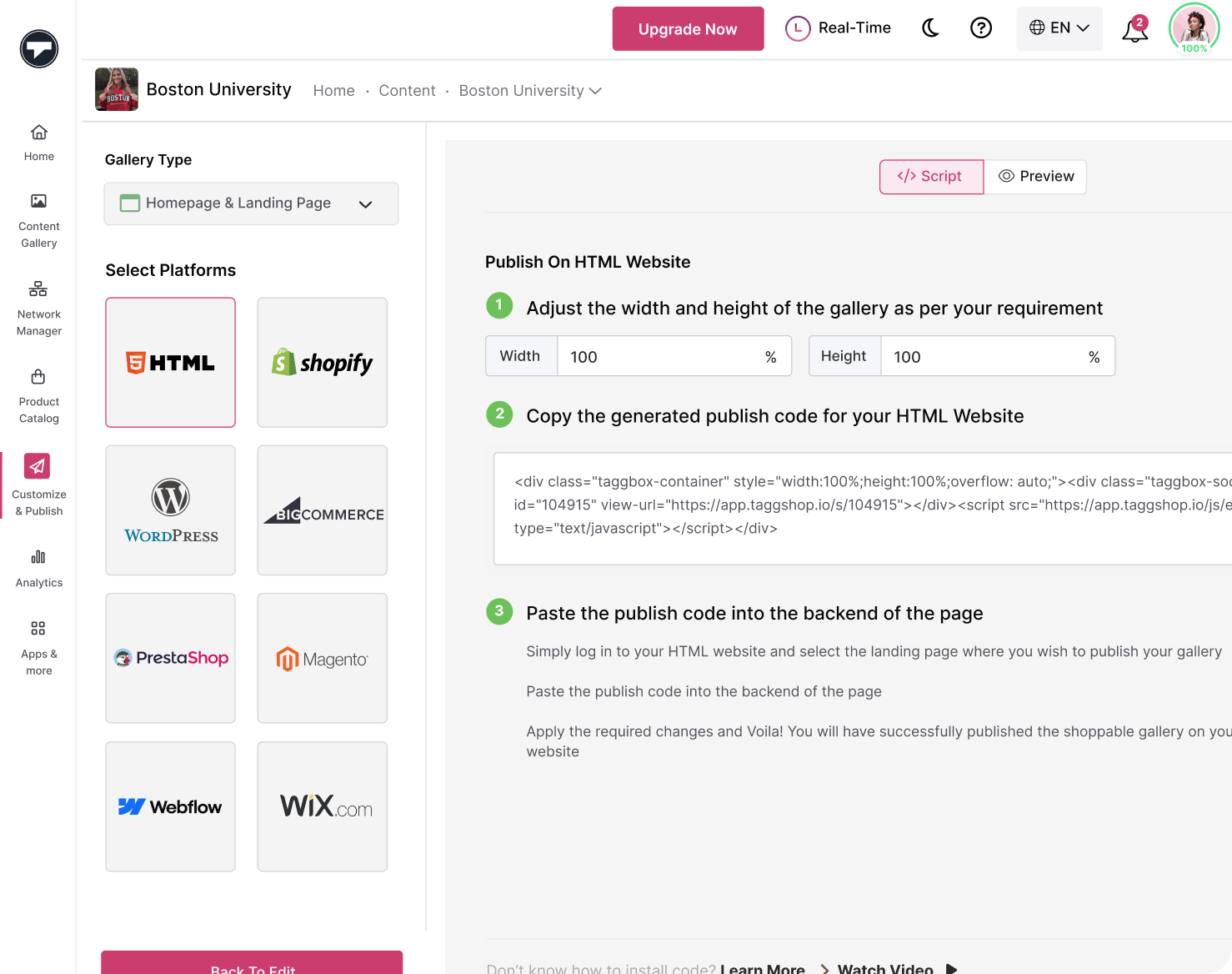The width and height of the screenshot is (1232, 974).
Task: Switch to the Script tab
Action: 932,177
